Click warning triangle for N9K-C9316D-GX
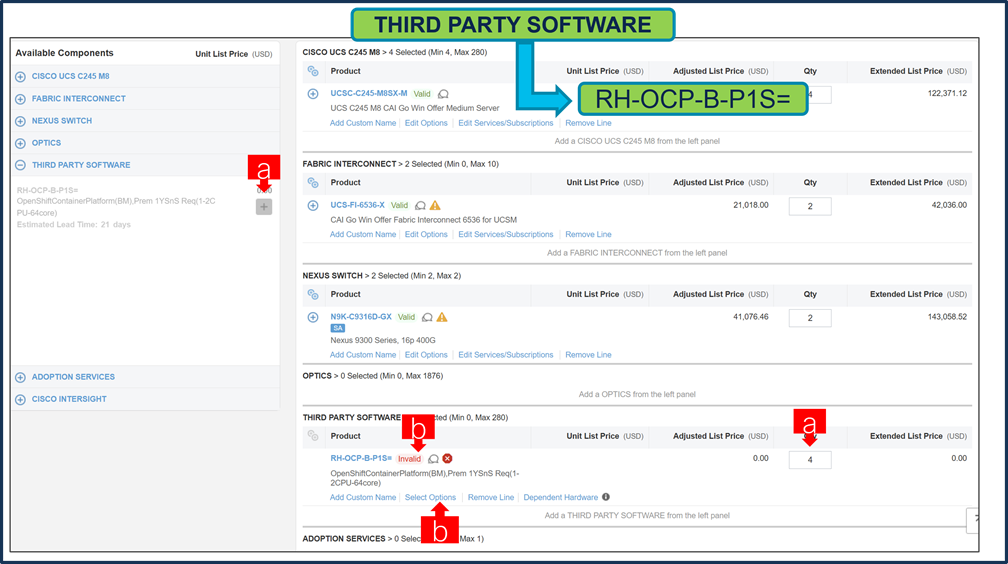Image resolution: width=1008 pixels, height=564 pixels. [442, 317]
